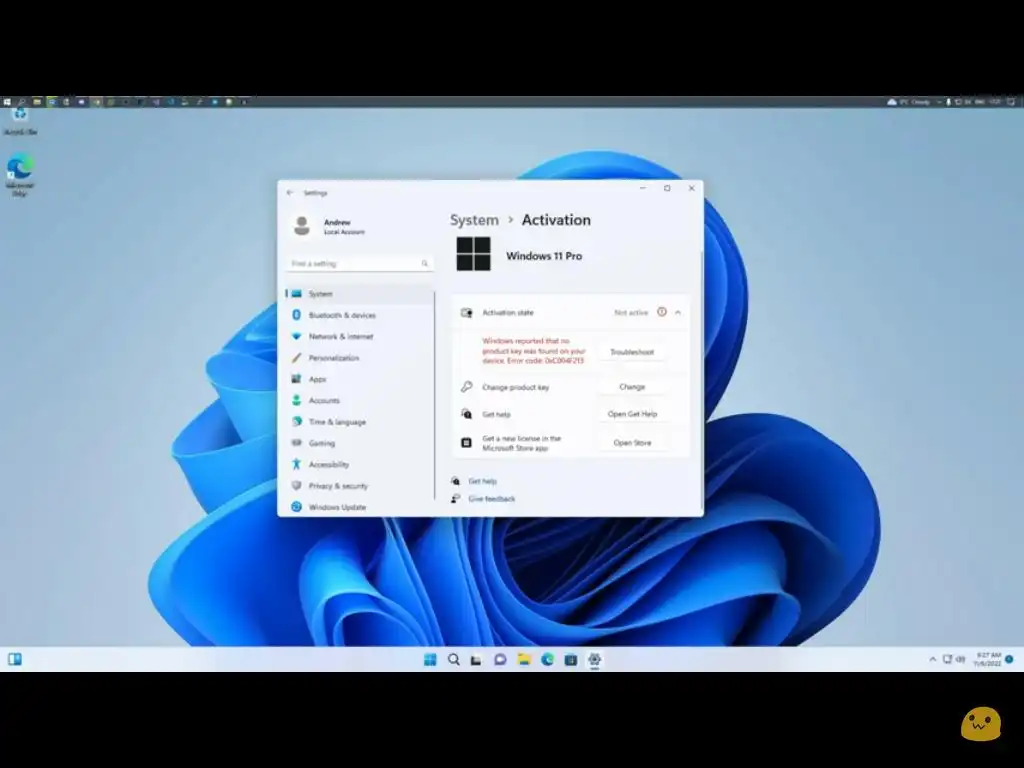Viewport: 1024px width, 768px height.
Task: Open File Explorer from the taskbar
Action: pyautogui.click(x=524, y=660)
